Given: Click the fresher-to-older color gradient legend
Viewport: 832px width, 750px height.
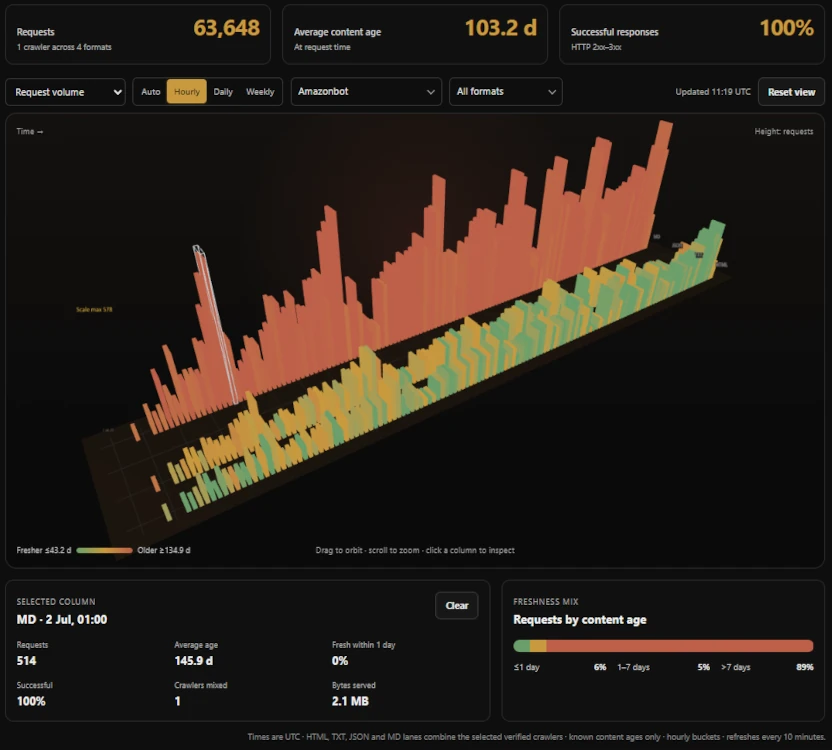Looking at the screenshot, I should pyautogui.click(x=104, y=550).
